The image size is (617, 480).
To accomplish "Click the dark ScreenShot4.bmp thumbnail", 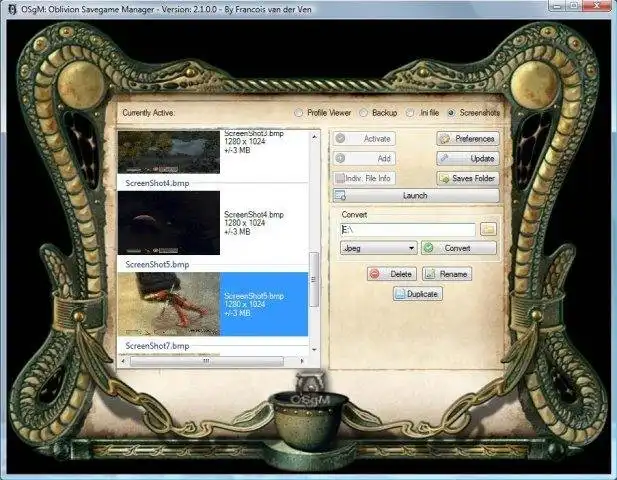I will tap(169, 223).
